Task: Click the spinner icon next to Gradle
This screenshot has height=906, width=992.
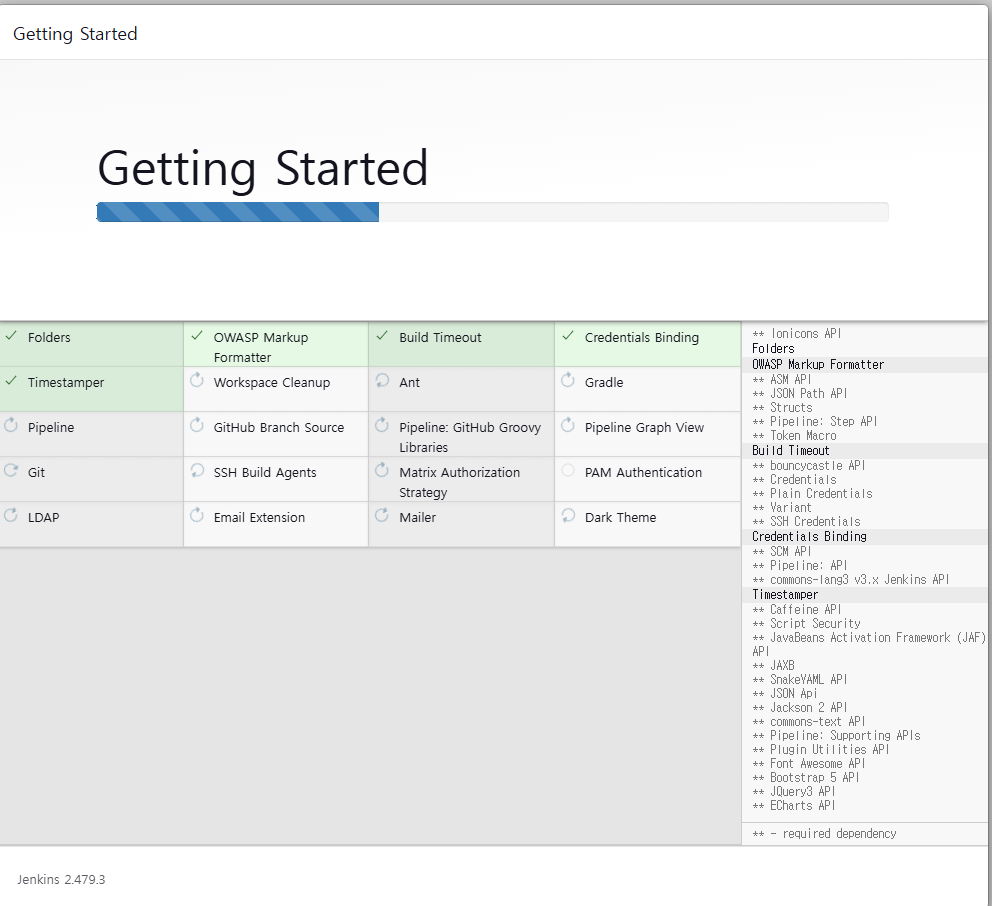Action: tap(568, 380)
